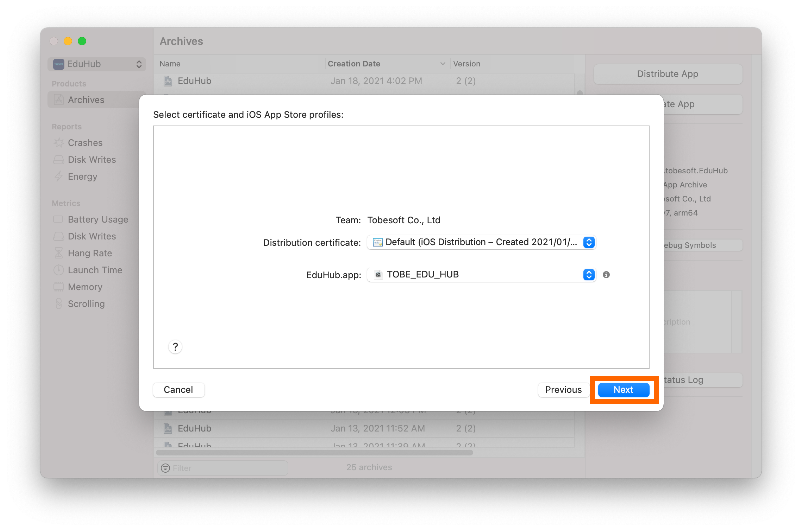Click the Version column header
Screen dimensions: 802x531
[x=466, y=64]
